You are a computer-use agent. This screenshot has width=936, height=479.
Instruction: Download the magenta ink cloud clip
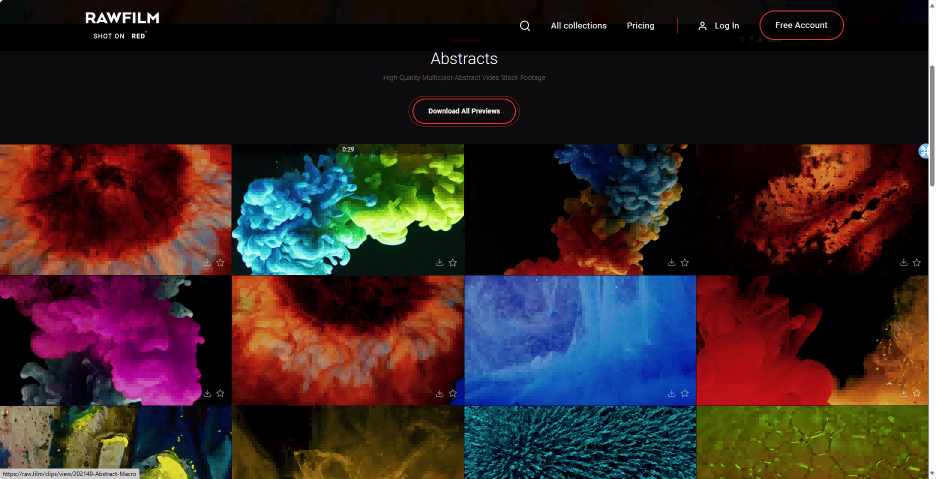[x=207, y=393]
